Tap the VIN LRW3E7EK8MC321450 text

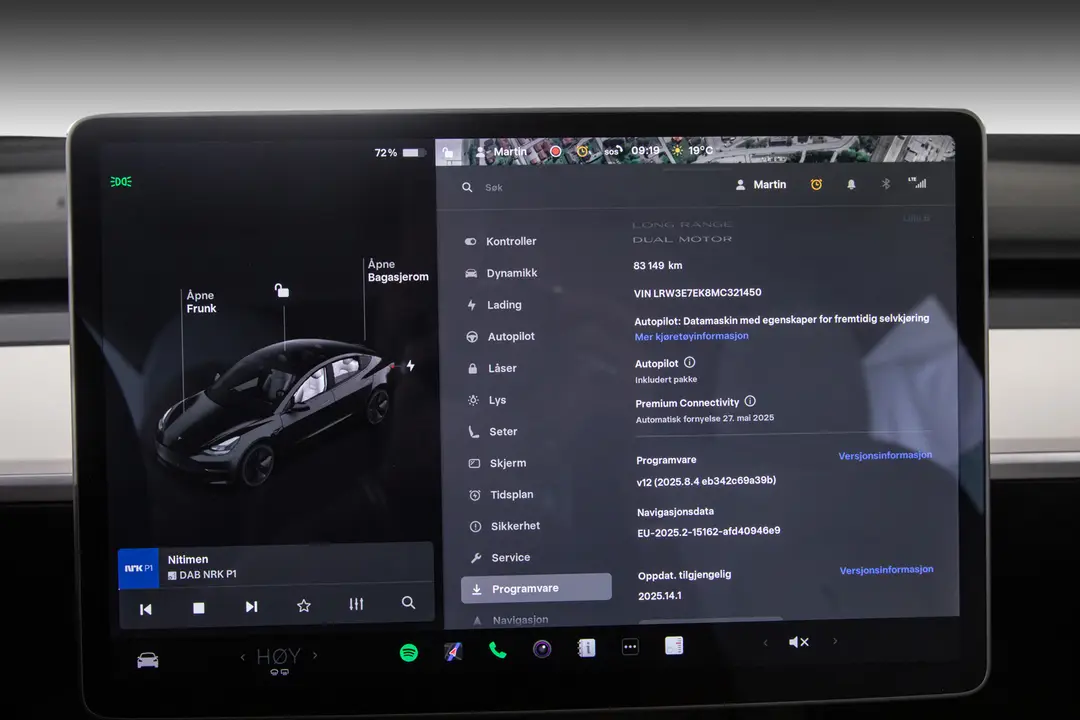click(x=698, y=293)
